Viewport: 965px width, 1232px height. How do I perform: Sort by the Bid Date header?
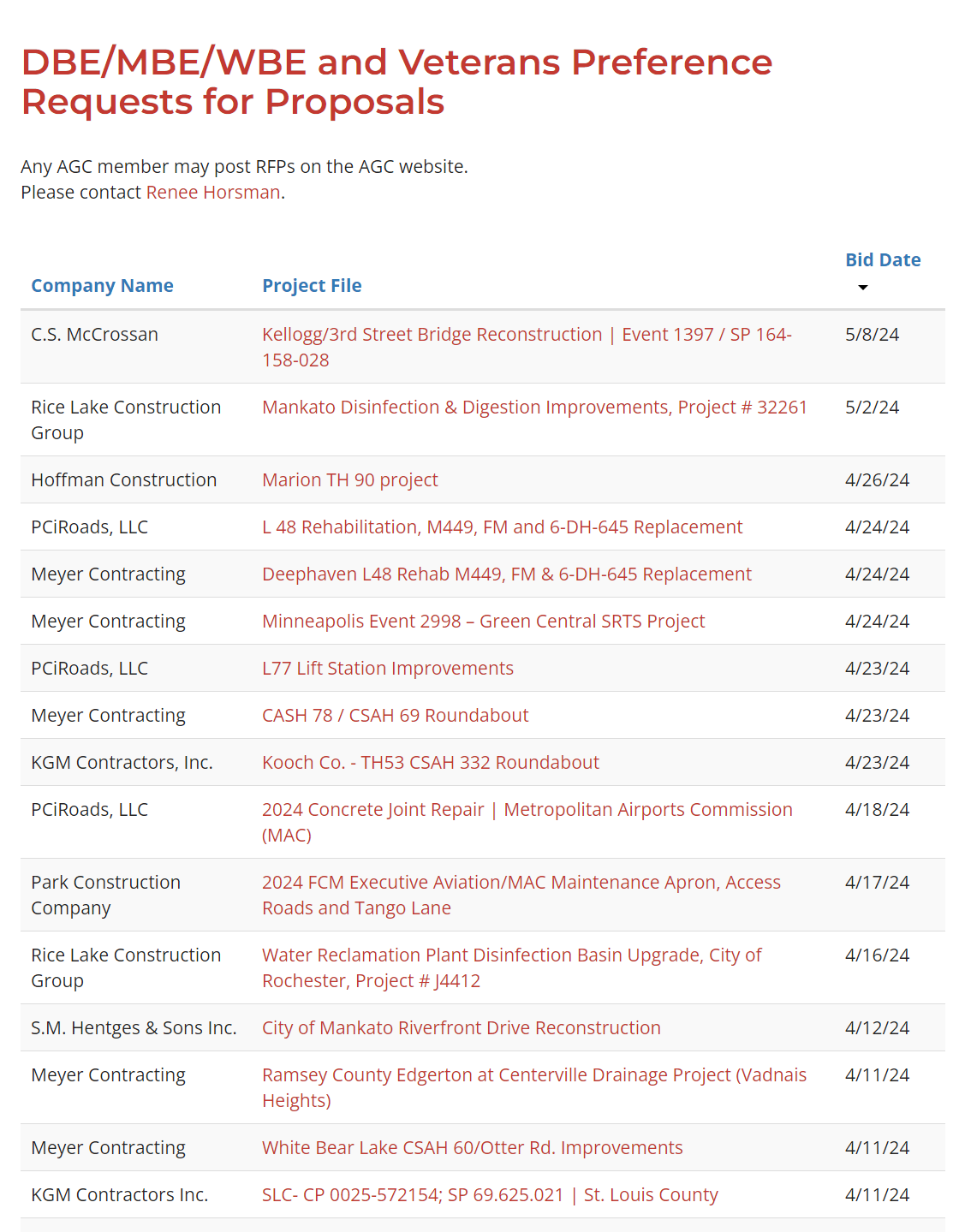click(x=883, y=260)
